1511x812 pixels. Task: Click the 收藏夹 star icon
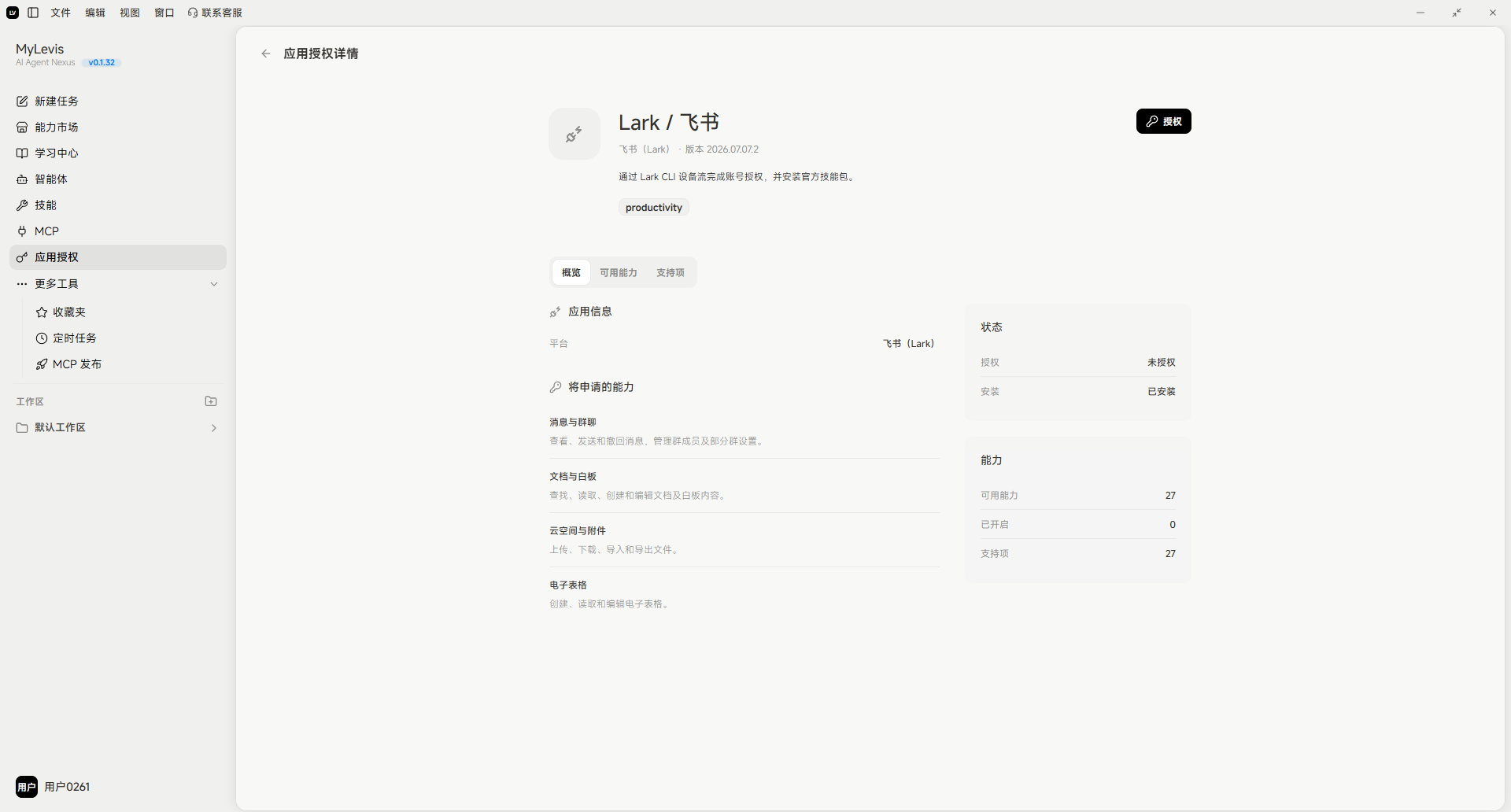[42, 312]
